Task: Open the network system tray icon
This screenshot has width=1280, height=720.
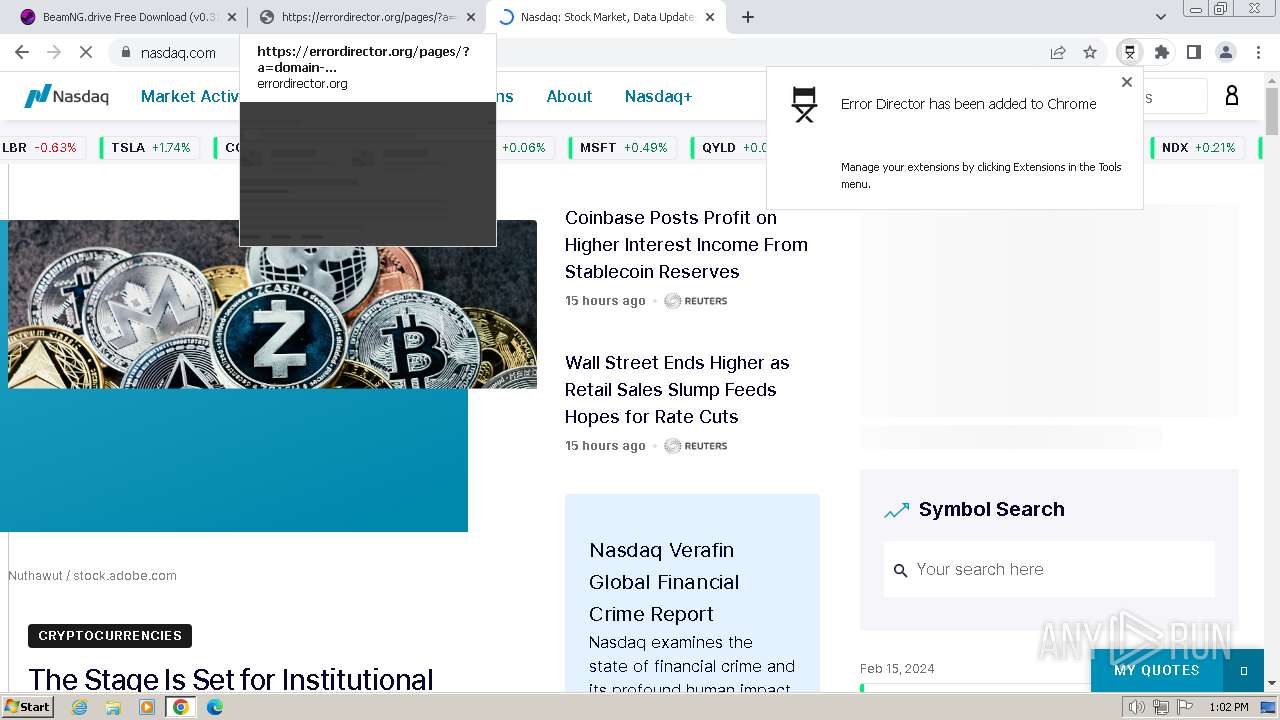Action: (1161, 707)
